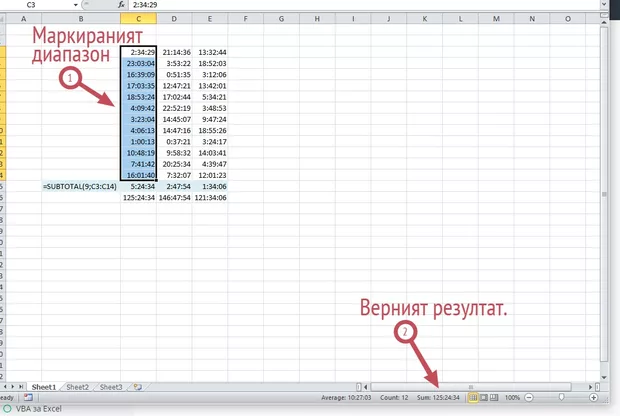Click cell containing 16:01:40

click(138, 175)
